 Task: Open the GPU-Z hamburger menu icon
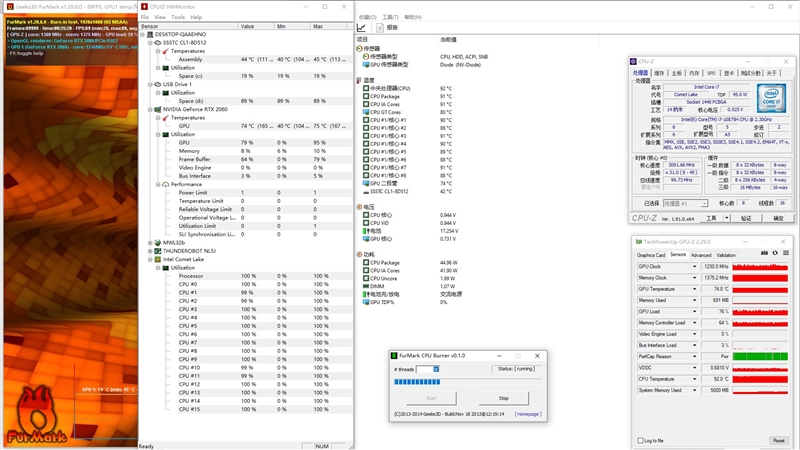pos(786,253)
